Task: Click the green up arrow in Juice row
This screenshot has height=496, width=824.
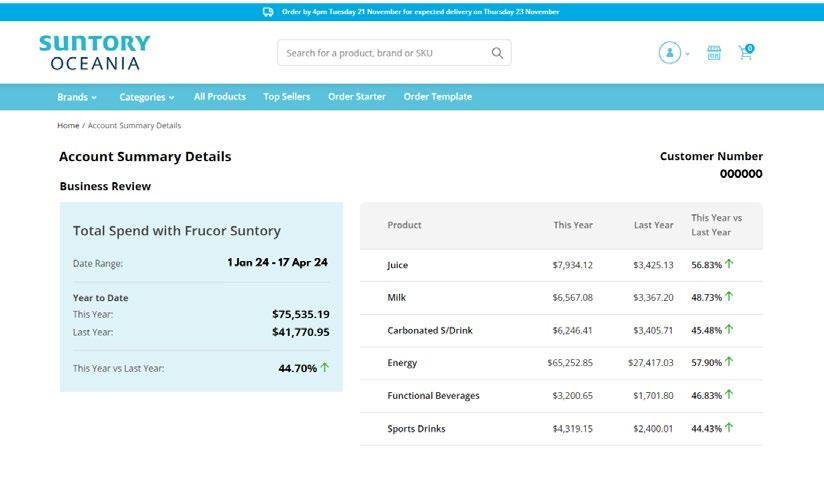Action: 729,264
